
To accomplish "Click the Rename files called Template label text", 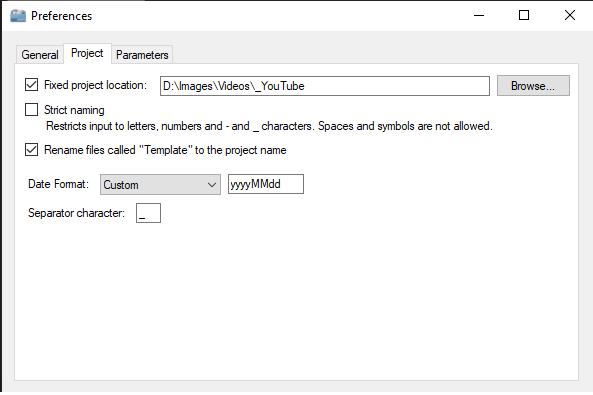I will coord(165,150).
